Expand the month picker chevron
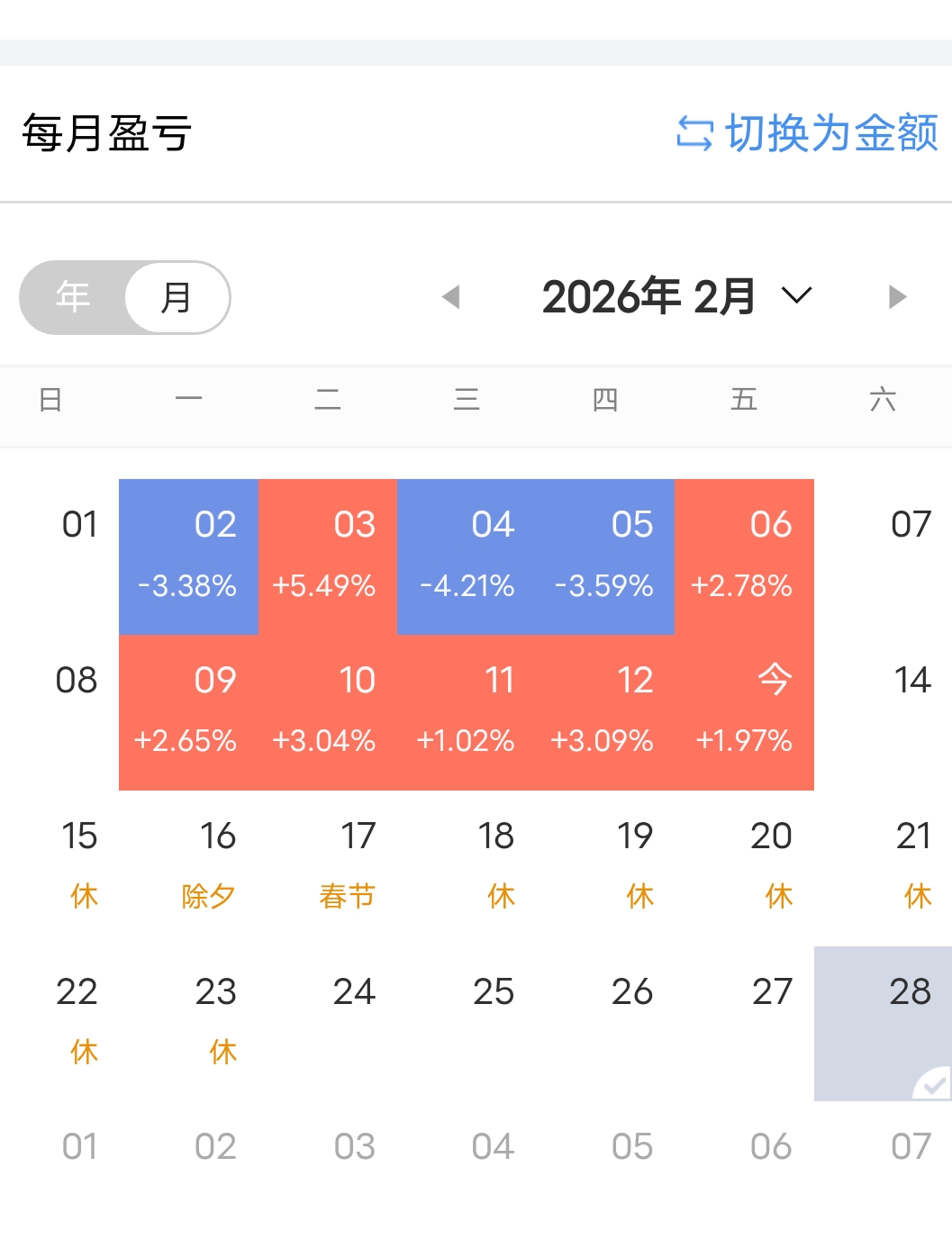This screenshot has width=952, height=1248. click(x=797, y=296)
